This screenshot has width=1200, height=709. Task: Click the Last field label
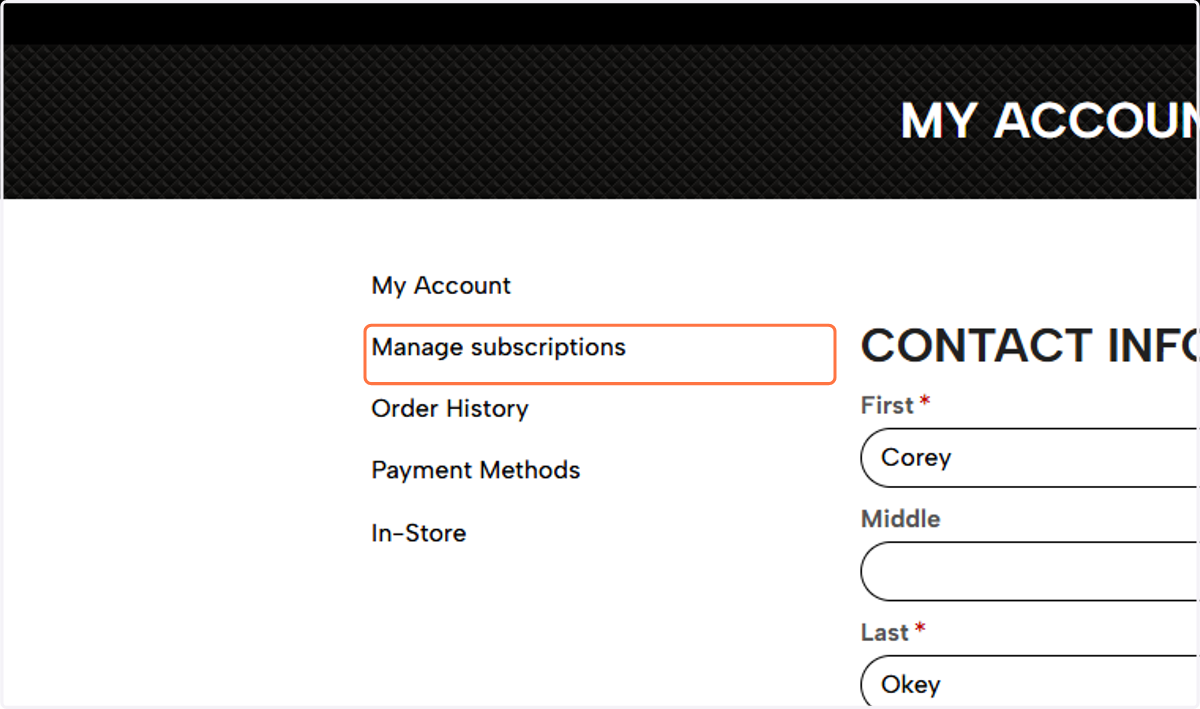[x=886, y=632]
